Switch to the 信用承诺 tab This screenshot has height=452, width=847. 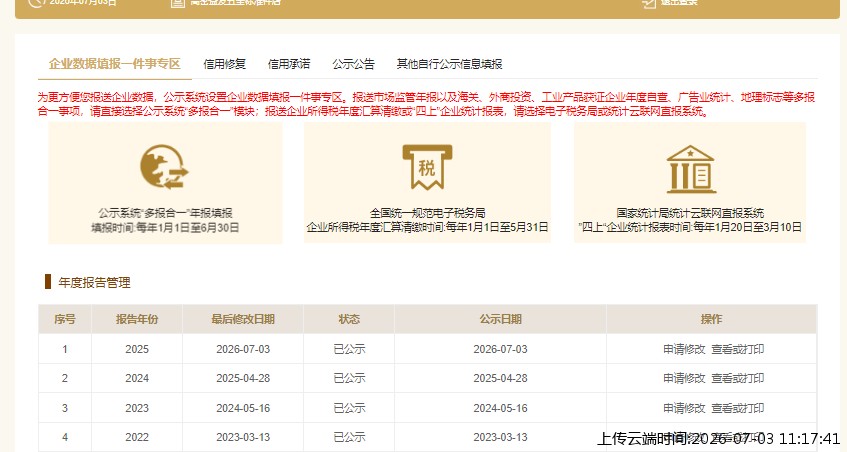pos(289,64)
